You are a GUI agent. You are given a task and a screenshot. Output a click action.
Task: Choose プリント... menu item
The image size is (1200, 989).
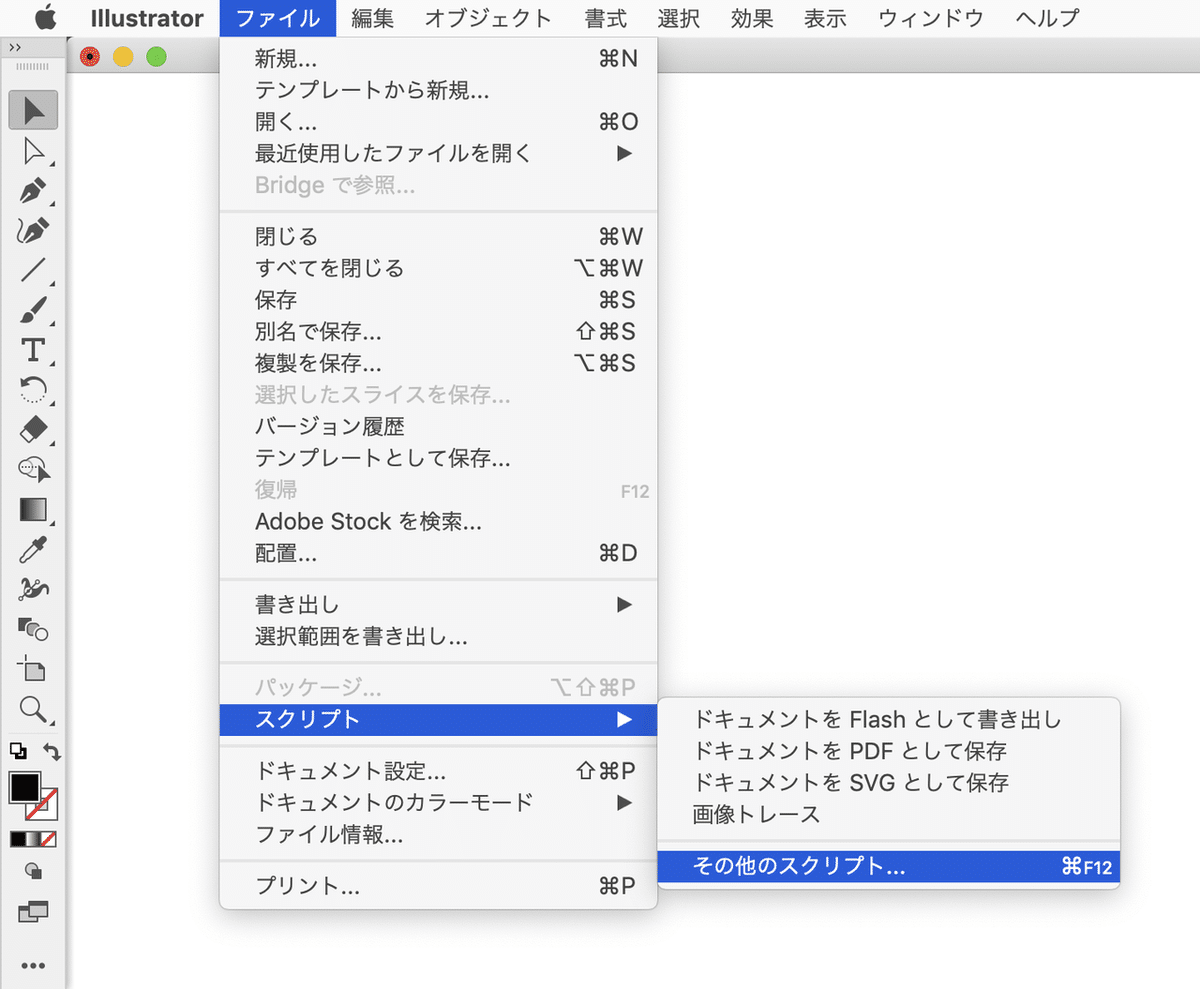(438, 886)
